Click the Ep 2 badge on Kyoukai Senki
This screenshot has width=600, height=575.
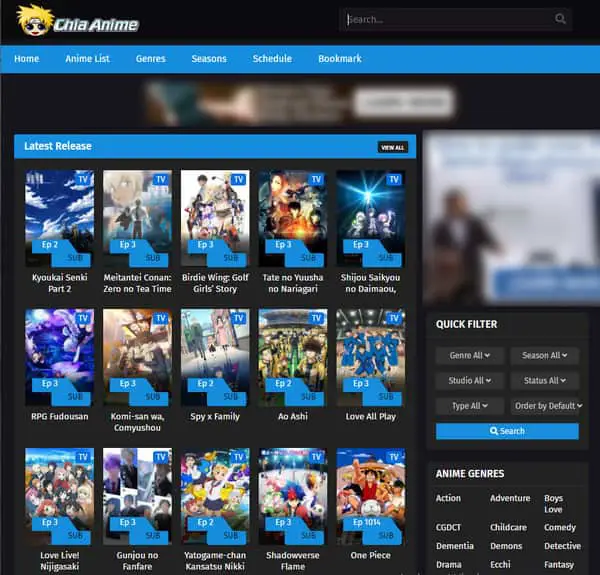(50, 245)
